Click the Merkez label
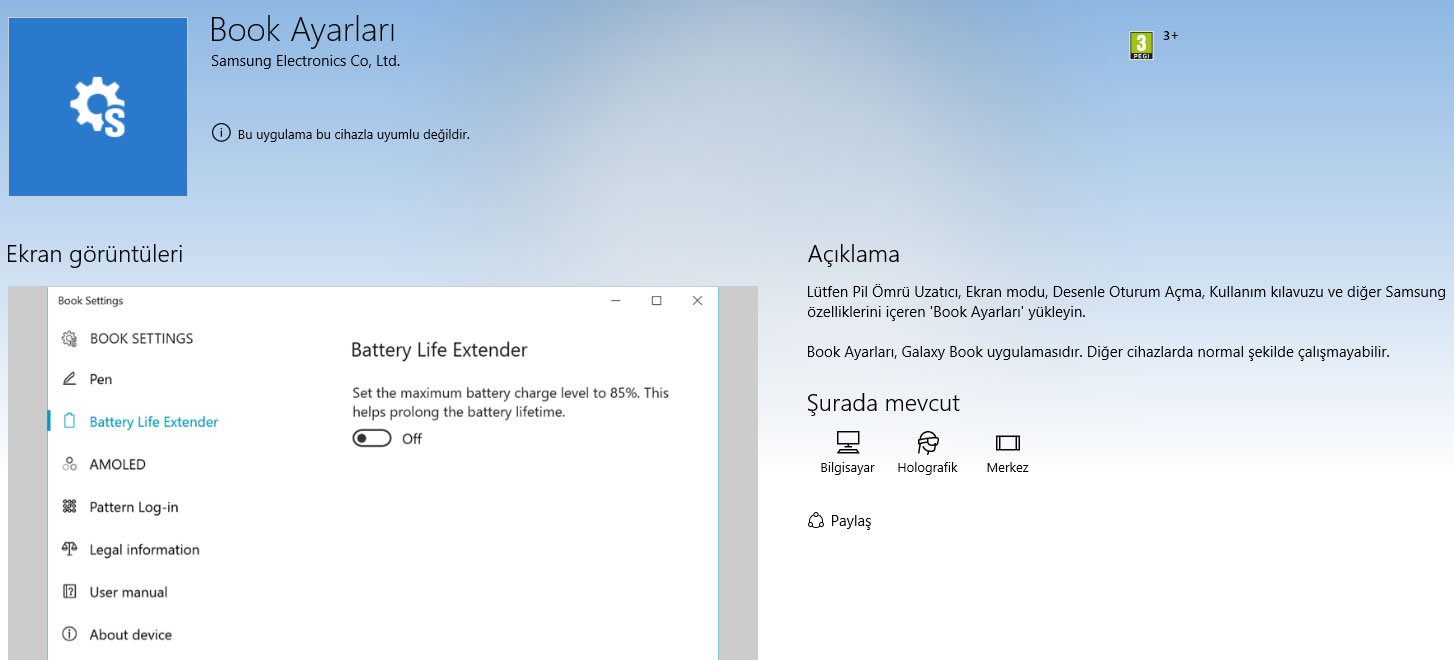1454x660 pixels. pyautogui.click(x=1007, y=468)
